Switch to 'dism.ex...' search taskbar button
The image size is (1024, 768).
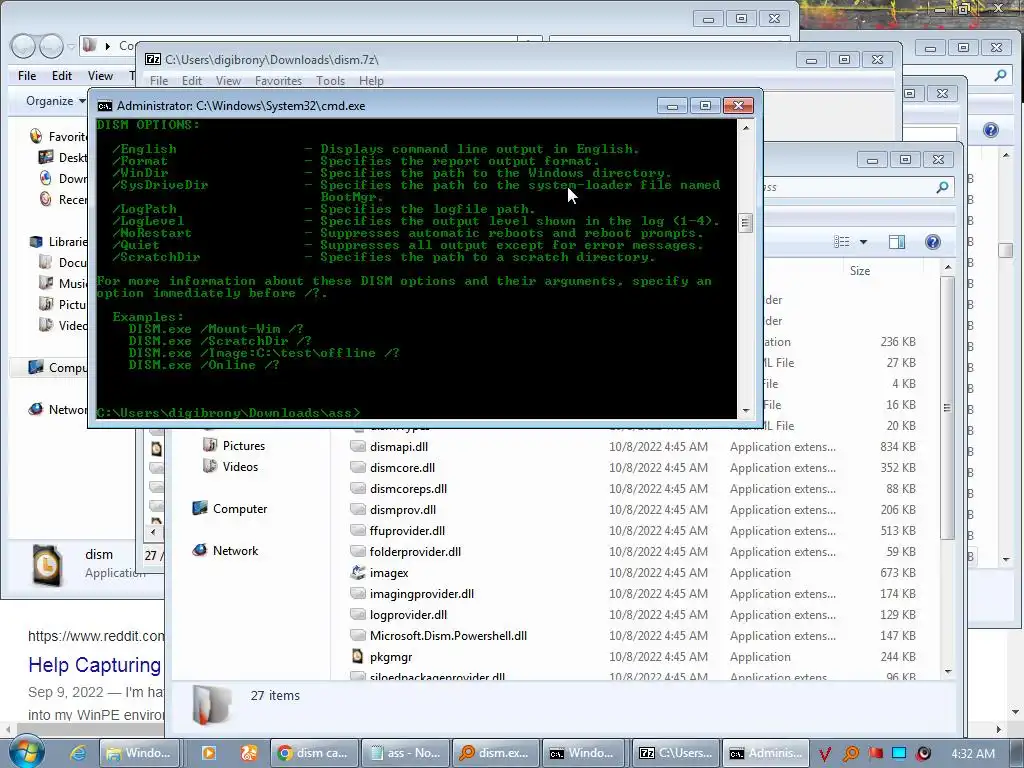click(x=496, y=753)
